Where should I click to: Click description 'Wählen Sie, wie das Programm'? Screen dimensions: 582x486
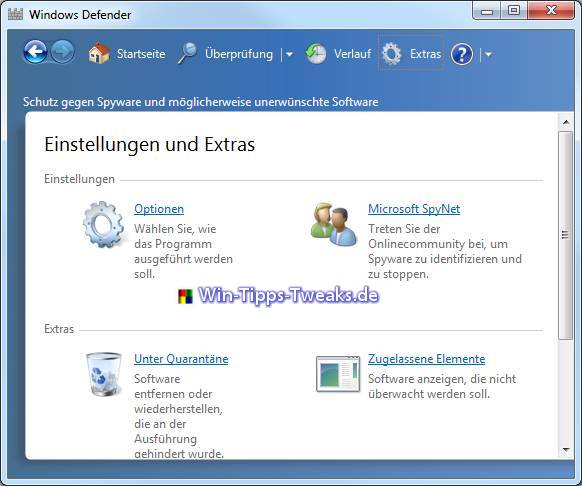click(x=183, y=251)
